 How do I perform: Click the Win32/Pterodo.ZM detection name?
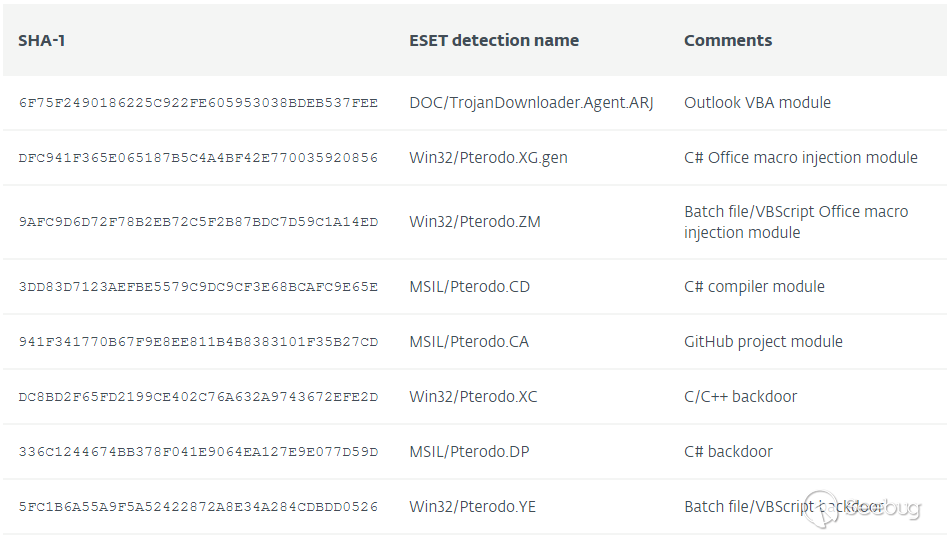pyautogui.click(x=475, y=222)
